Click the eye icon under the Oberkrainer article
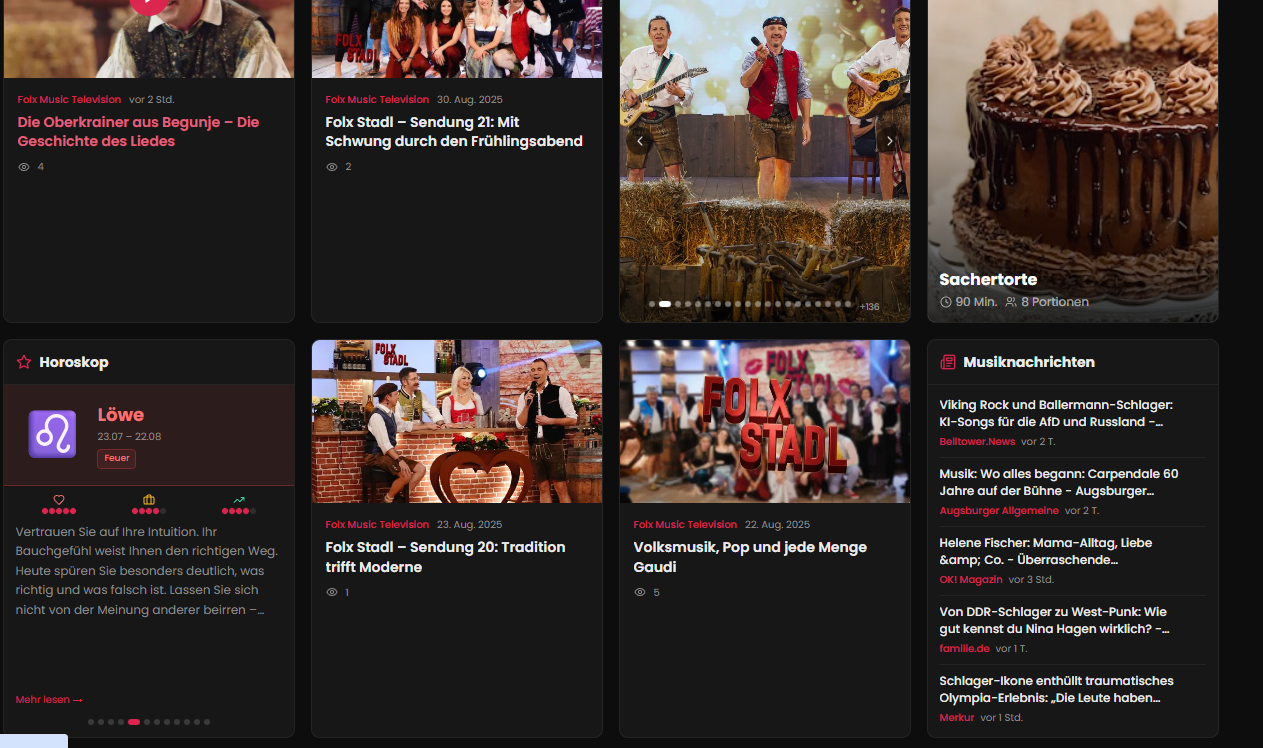The image size is (1263, 748). pyautogui.click(x=24, y=167)
